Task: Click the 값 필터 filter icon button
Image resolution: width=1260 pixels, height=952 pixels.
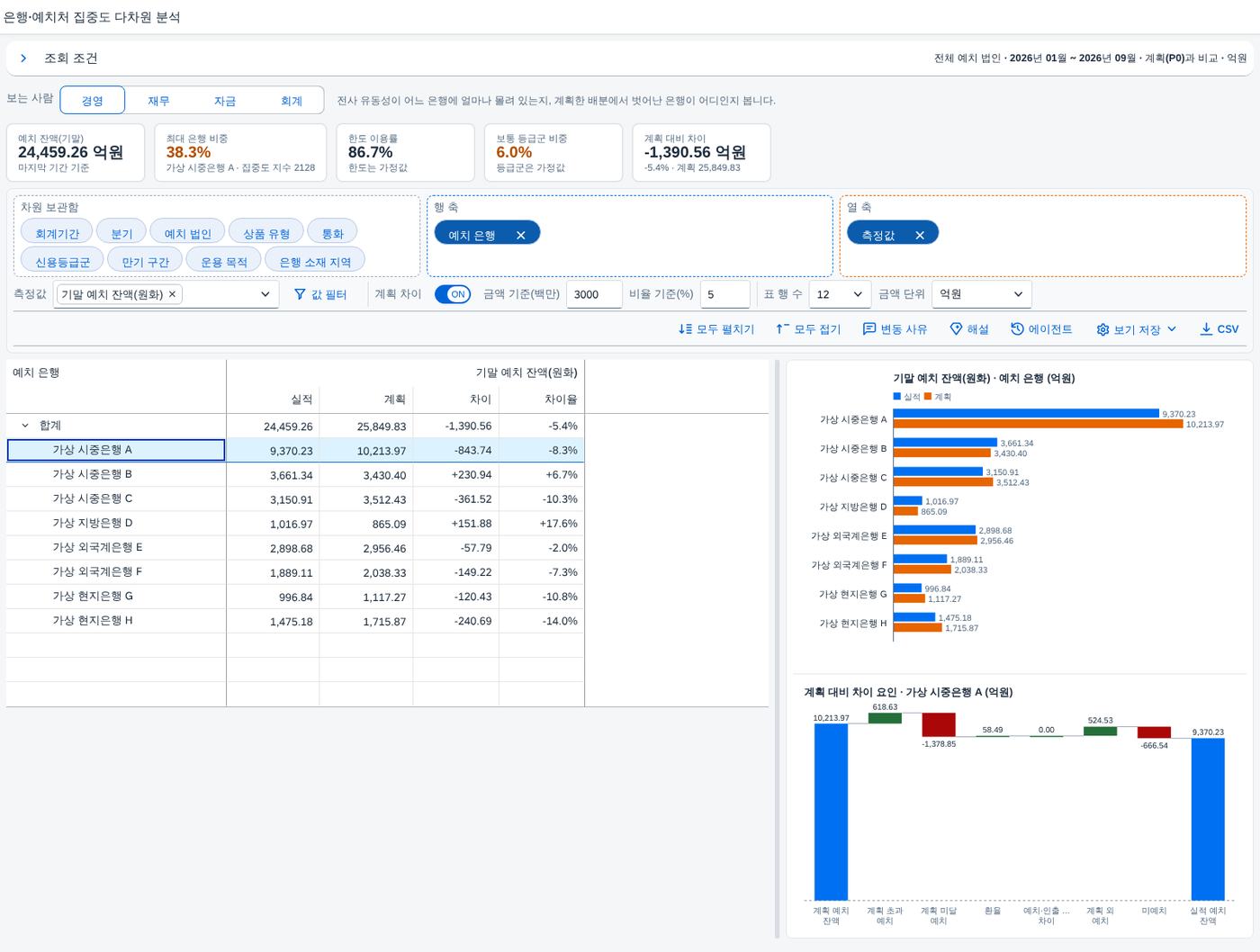Action: point(320,294)
